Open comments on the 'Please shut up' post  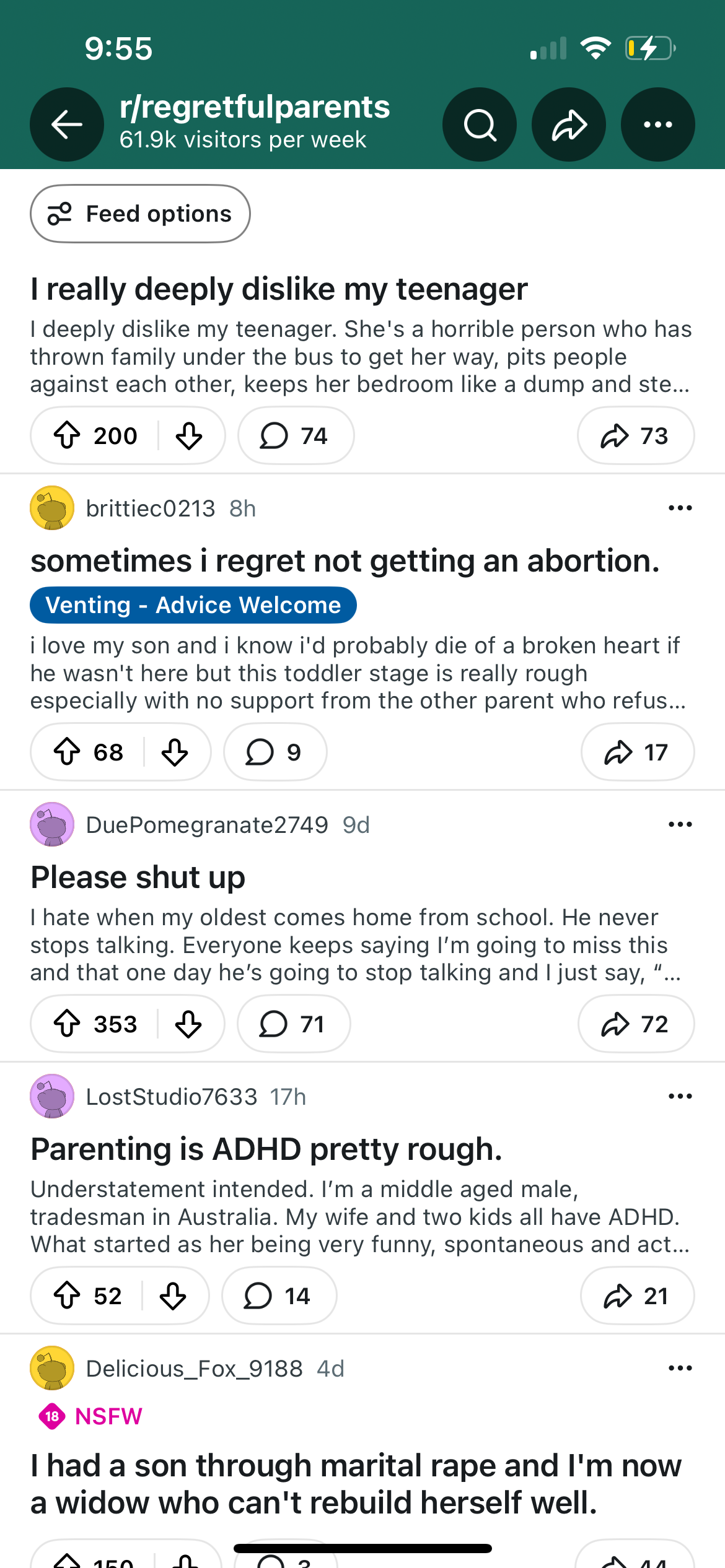tap(293, 1024)
